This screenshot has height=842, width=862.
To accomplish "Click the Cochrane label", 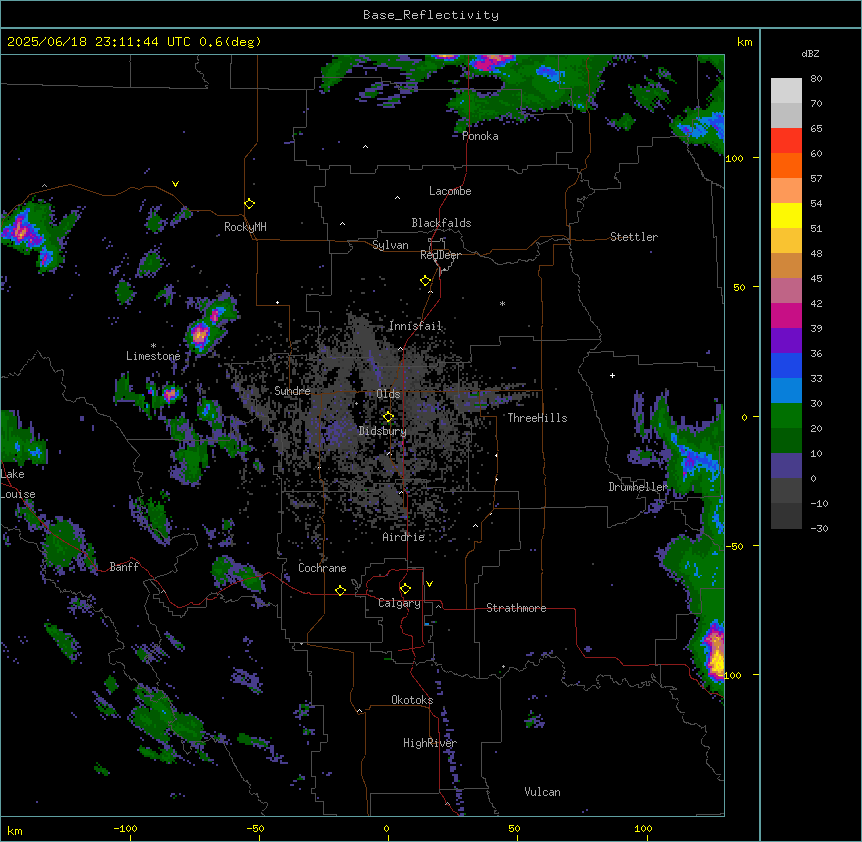I will (x=322, y=568).
